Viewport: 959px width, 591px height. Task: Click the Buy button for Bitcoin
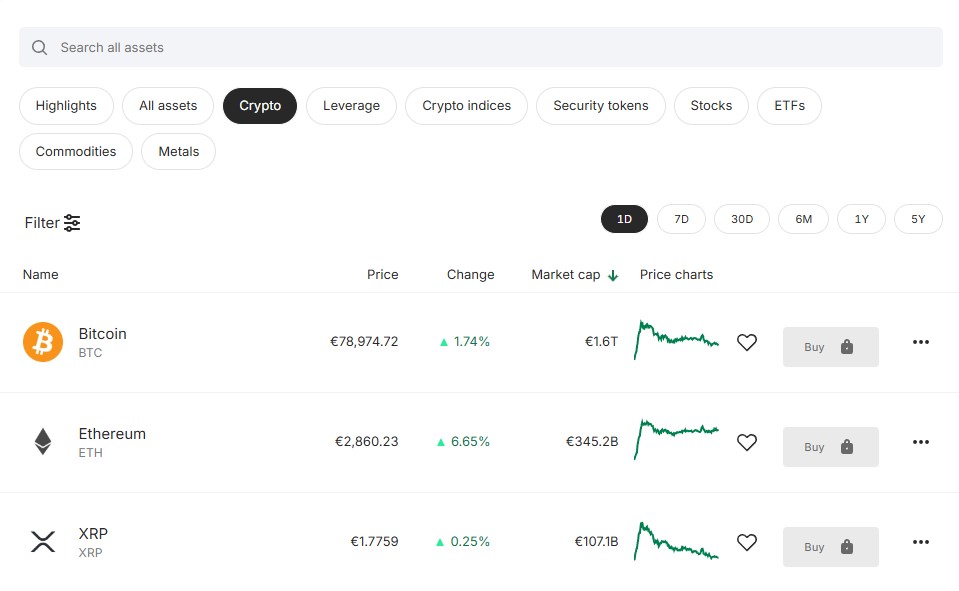815,346
